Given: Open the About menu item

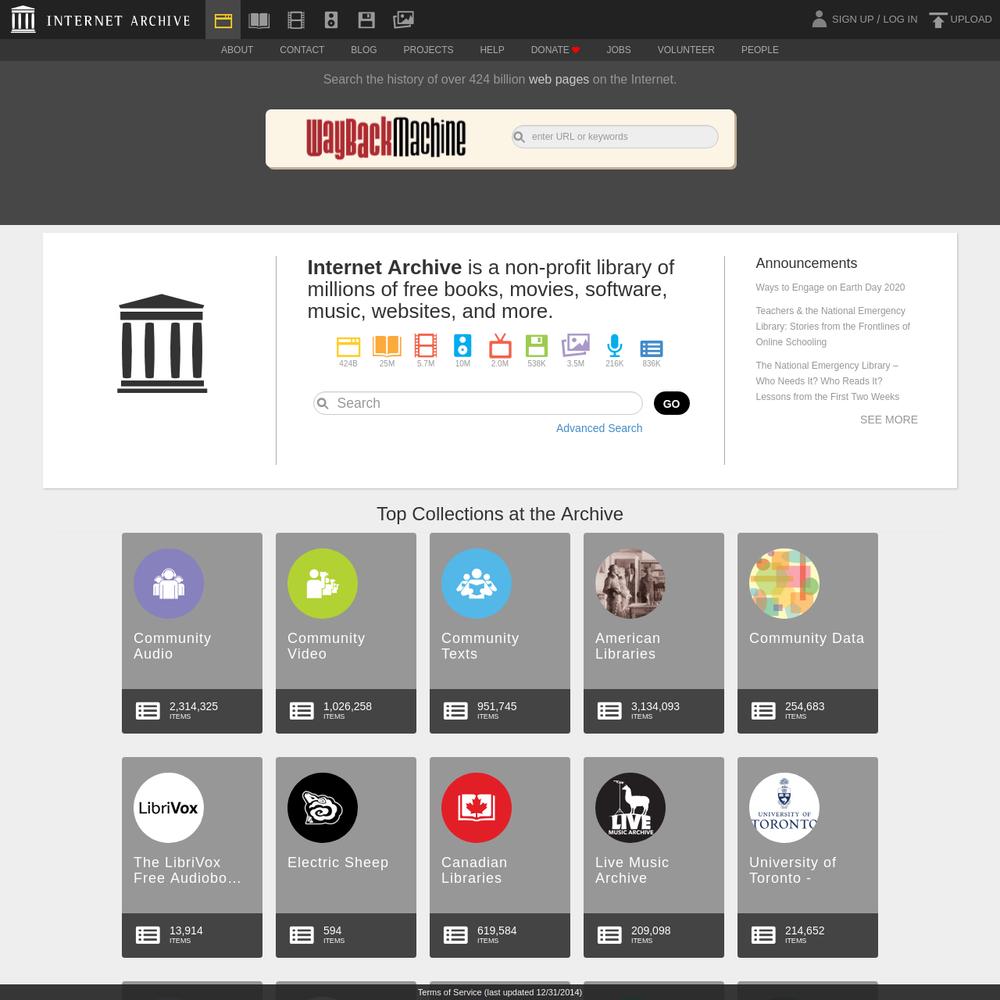Looking at the screenshot, I should 237,50.
